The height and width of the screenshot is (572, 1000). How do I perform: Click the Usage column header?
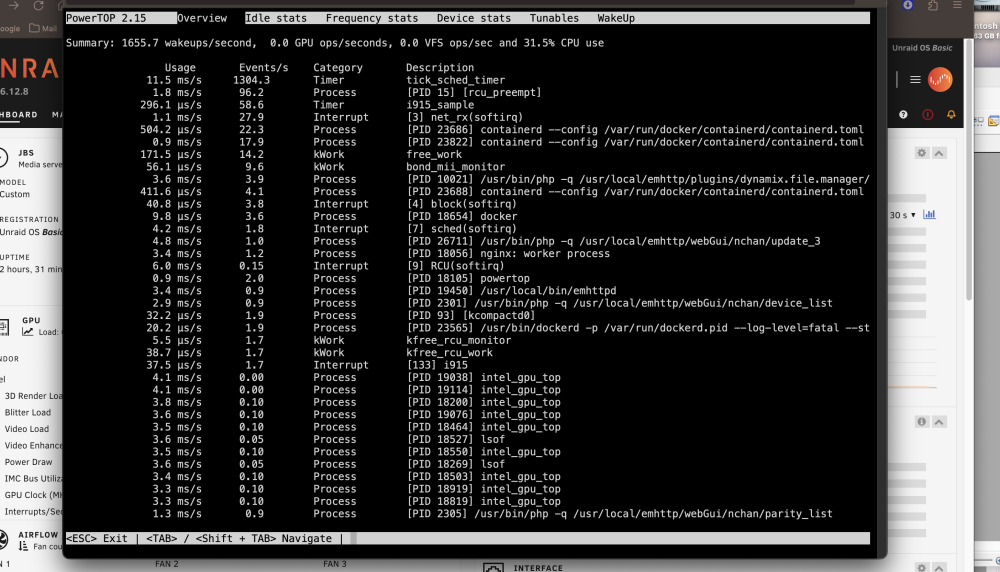click(x=180, y=68)
